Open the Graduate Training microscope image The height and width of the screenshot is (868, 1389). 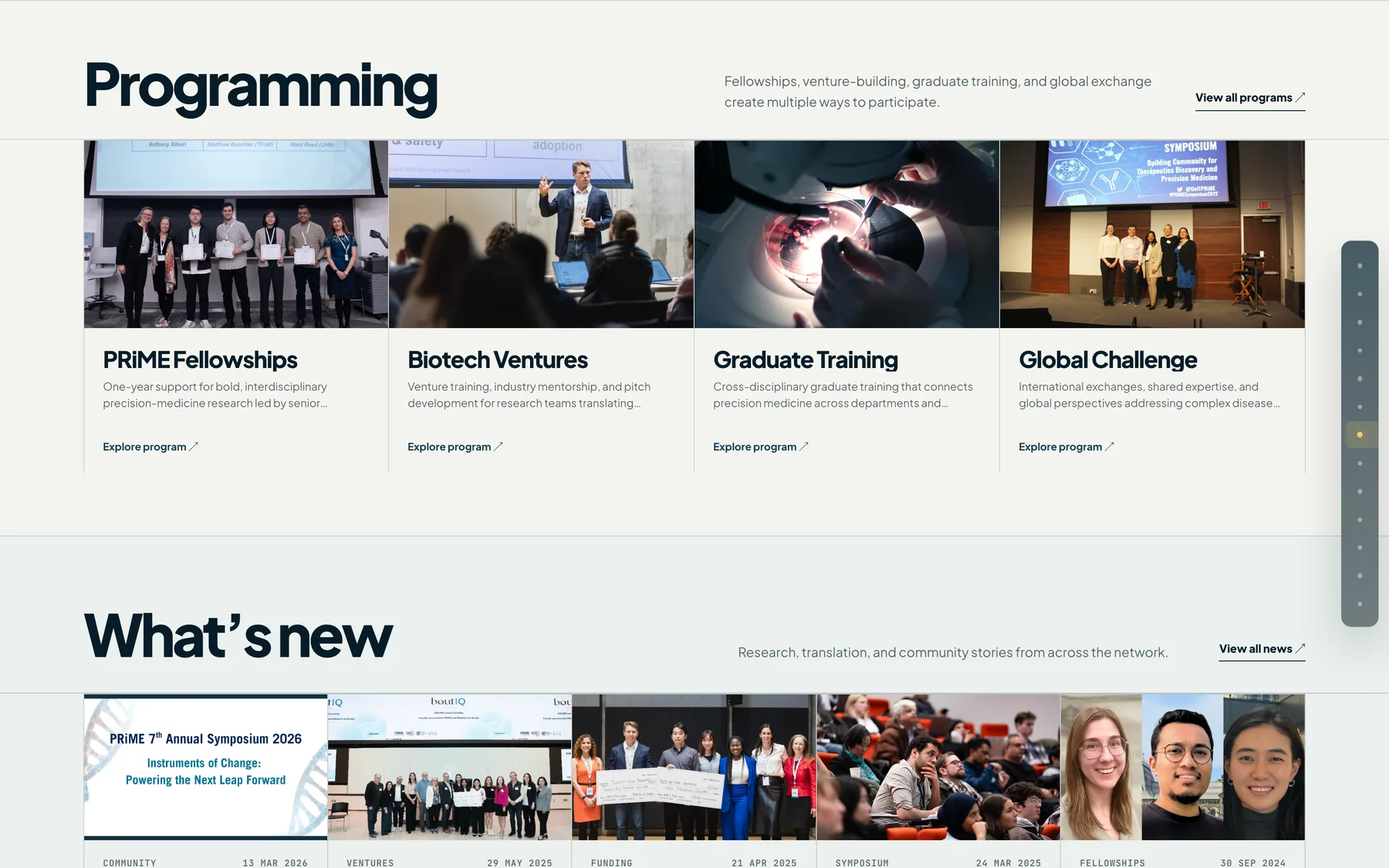(x=847, y=234)
